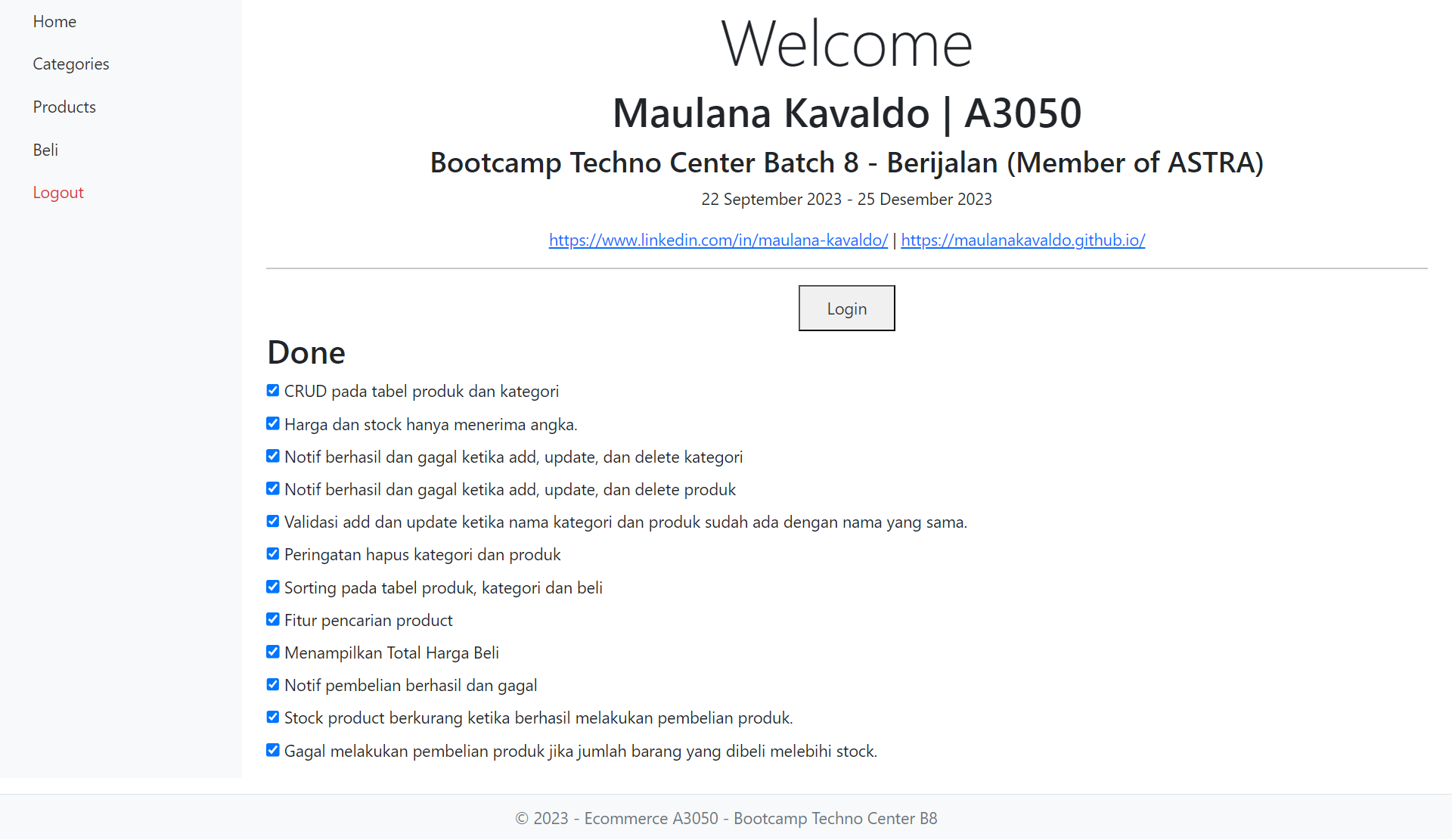Open the maulanakavaldo.github.io link
Image resolution: width=1452 pixels, height=840 pixels.
[x=1022, y=240]
